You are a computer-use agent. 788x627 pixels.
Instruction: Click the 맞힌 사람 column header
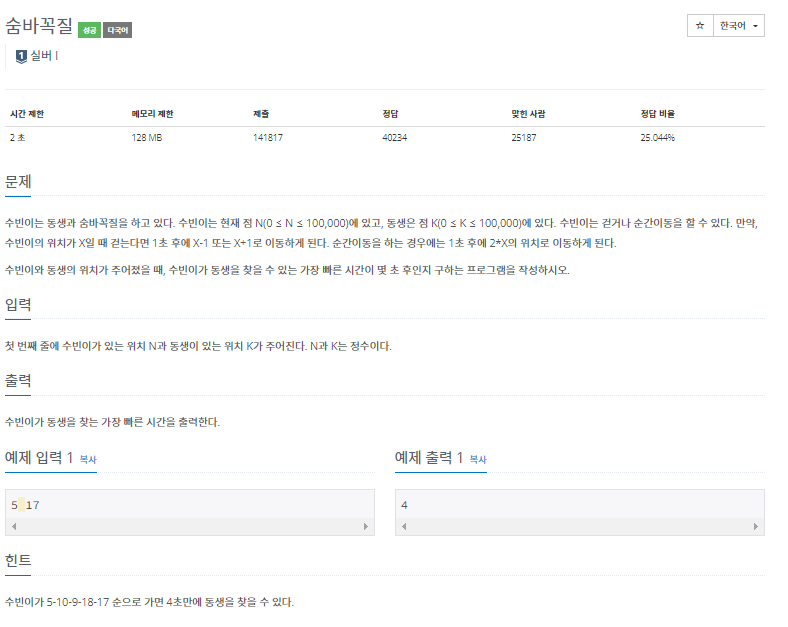tap(528, 114)
